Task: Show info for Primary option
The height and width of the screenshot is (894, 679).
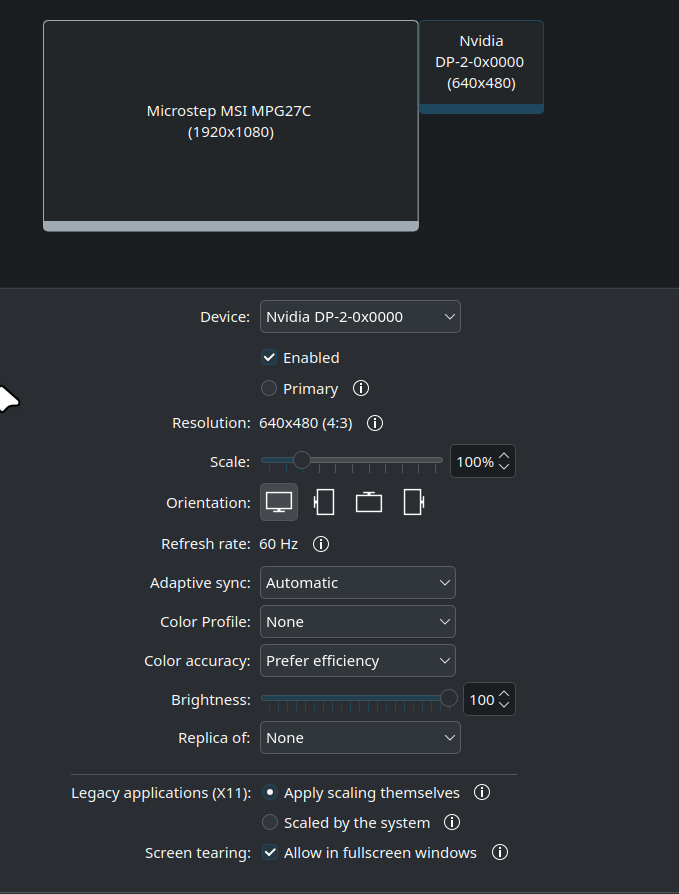Action: pos(361,388)
